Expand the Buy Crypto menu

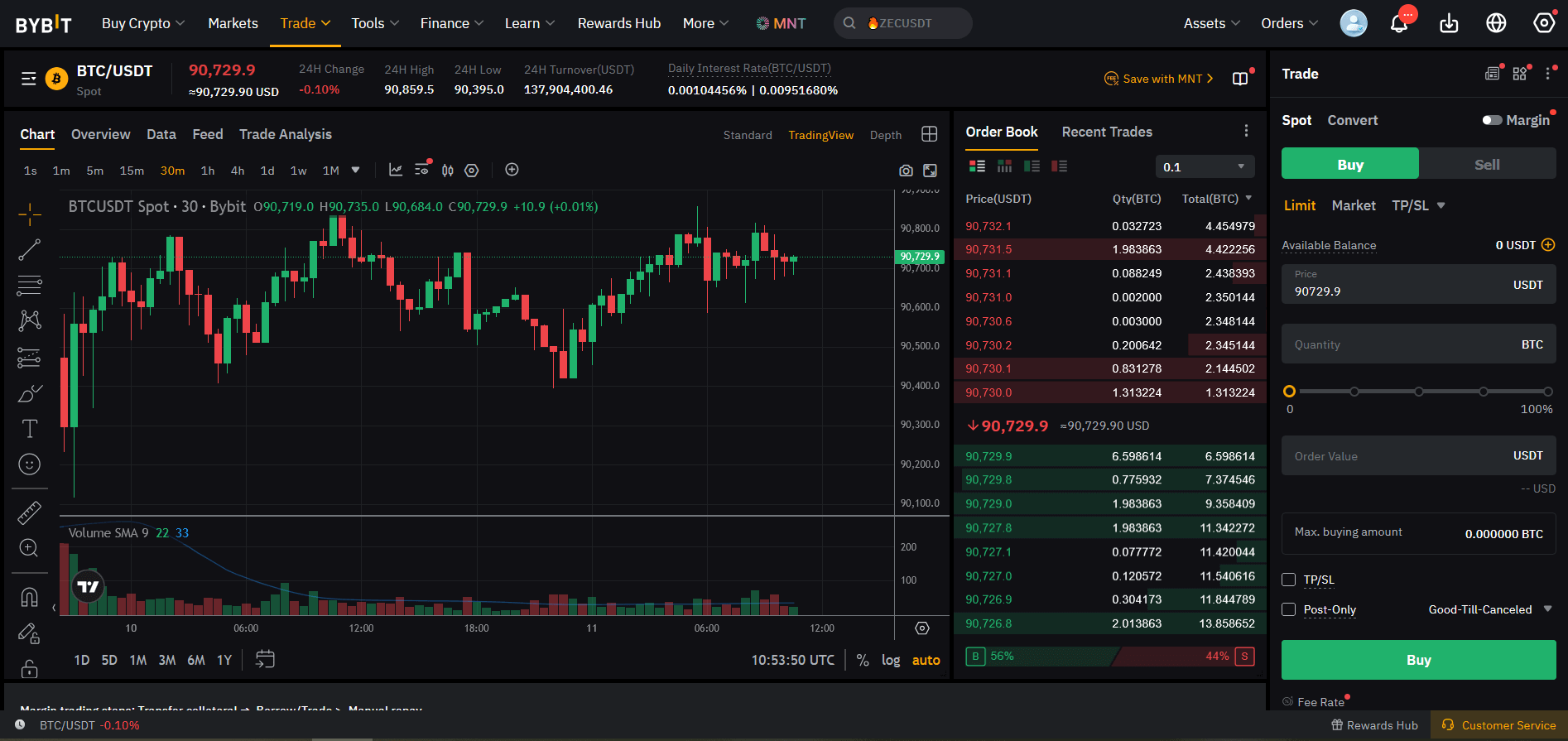[x=142, y=23]
